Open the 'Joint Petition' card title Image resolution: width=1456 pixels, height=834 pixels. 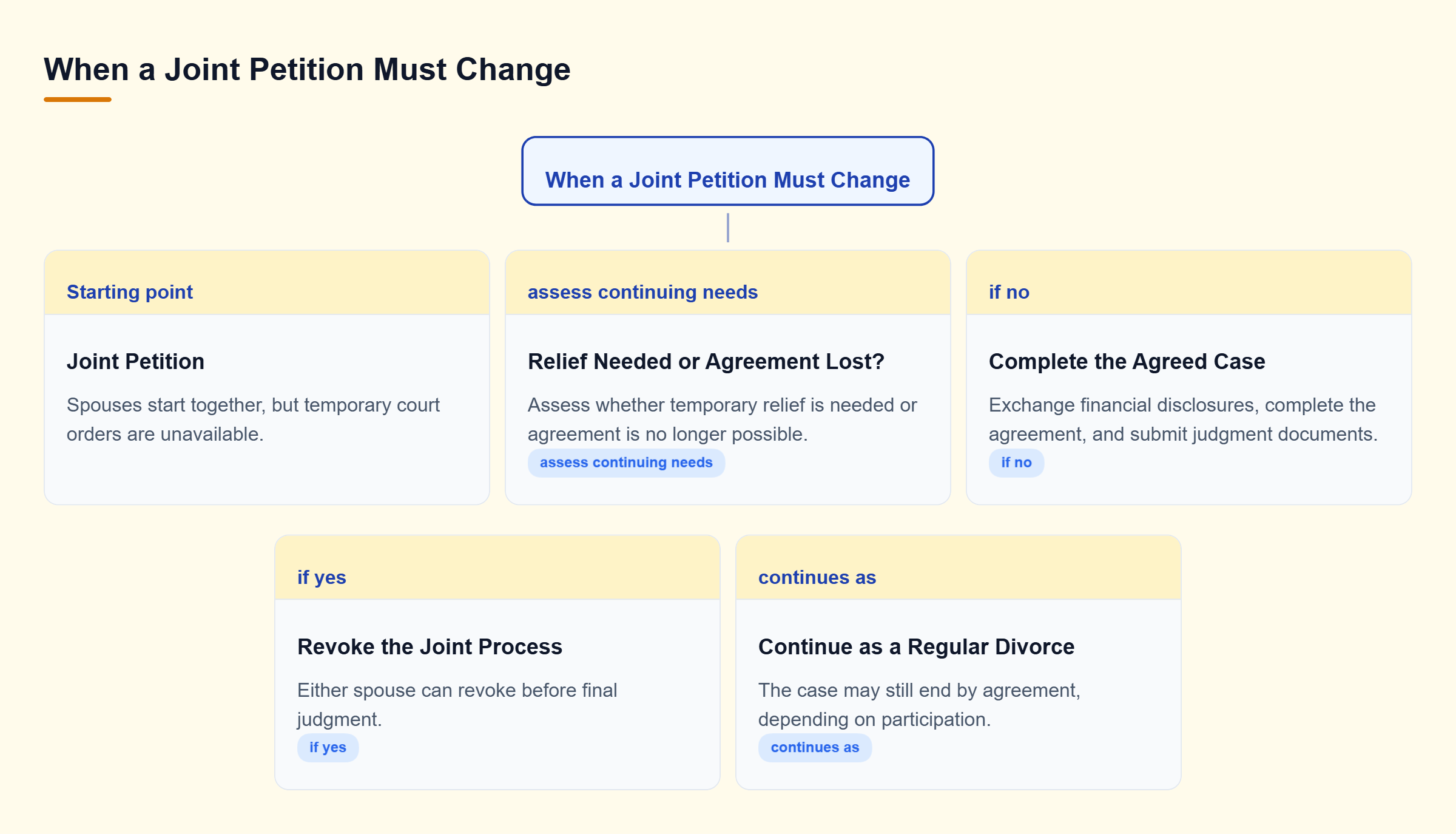135,361
